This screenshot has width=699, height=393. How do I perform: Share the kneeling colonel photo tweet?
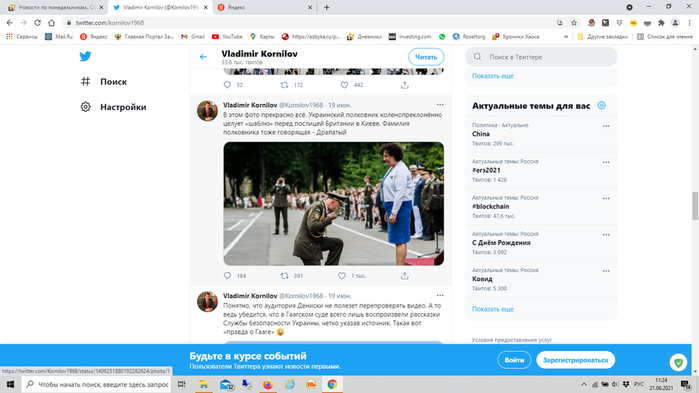tap(404, 276)
